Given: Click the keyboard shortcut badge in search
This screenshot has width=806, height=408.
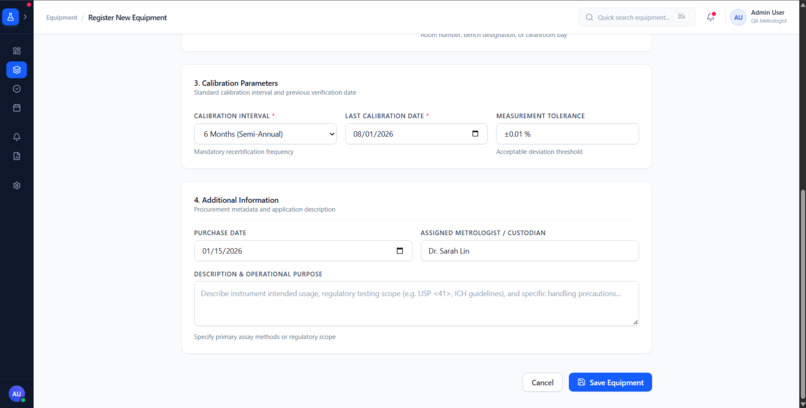Looking at the screenshot, I should point(682,17).
